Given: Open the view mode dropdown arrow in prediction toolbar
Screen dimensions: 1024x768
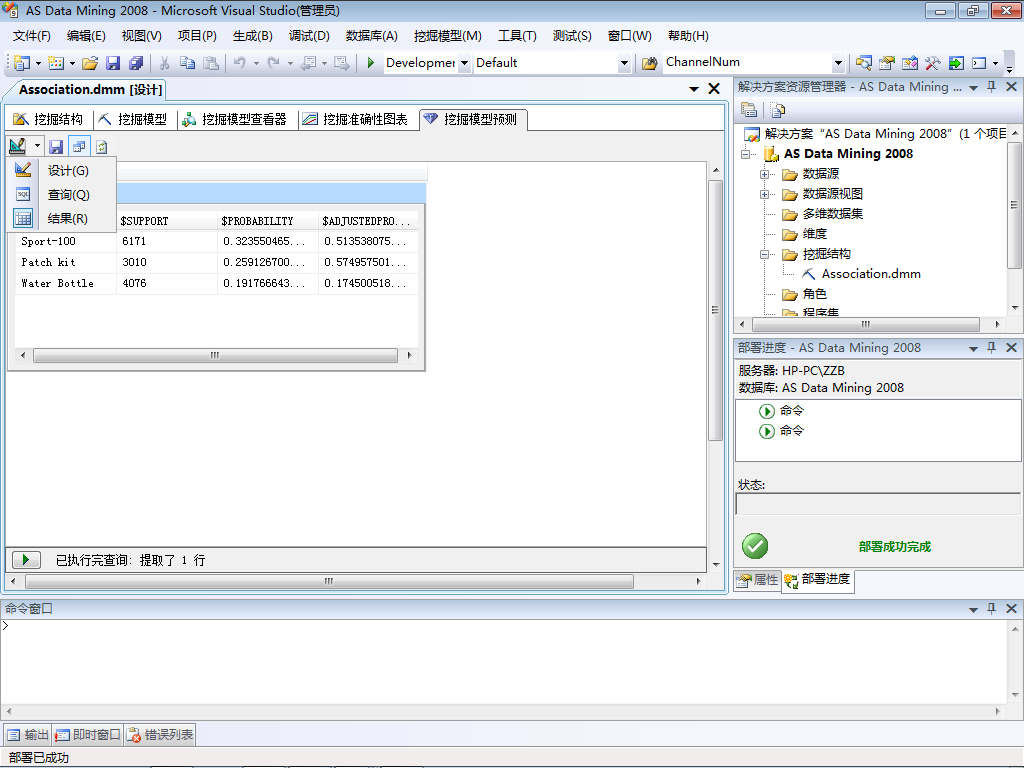Looking at the screenshot, I should click(37, 147).
